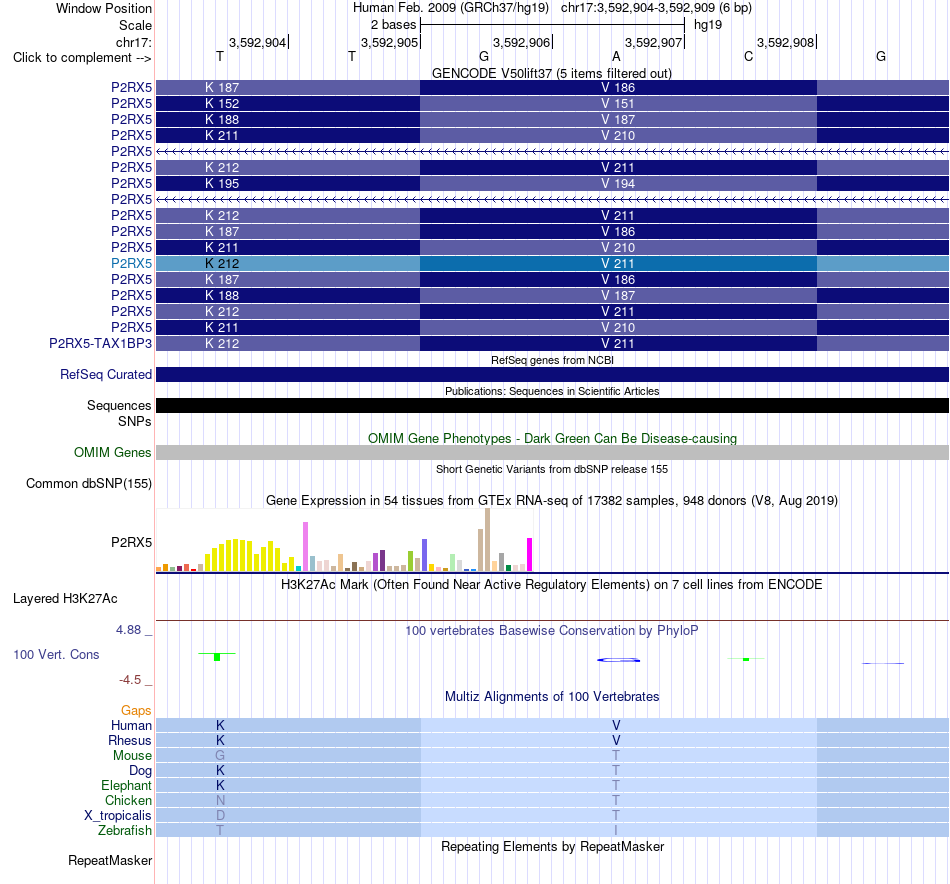Viewport: 950px width, 884px height.
Task: Click the X_tropicalis species label
Action: click(118, 816)
